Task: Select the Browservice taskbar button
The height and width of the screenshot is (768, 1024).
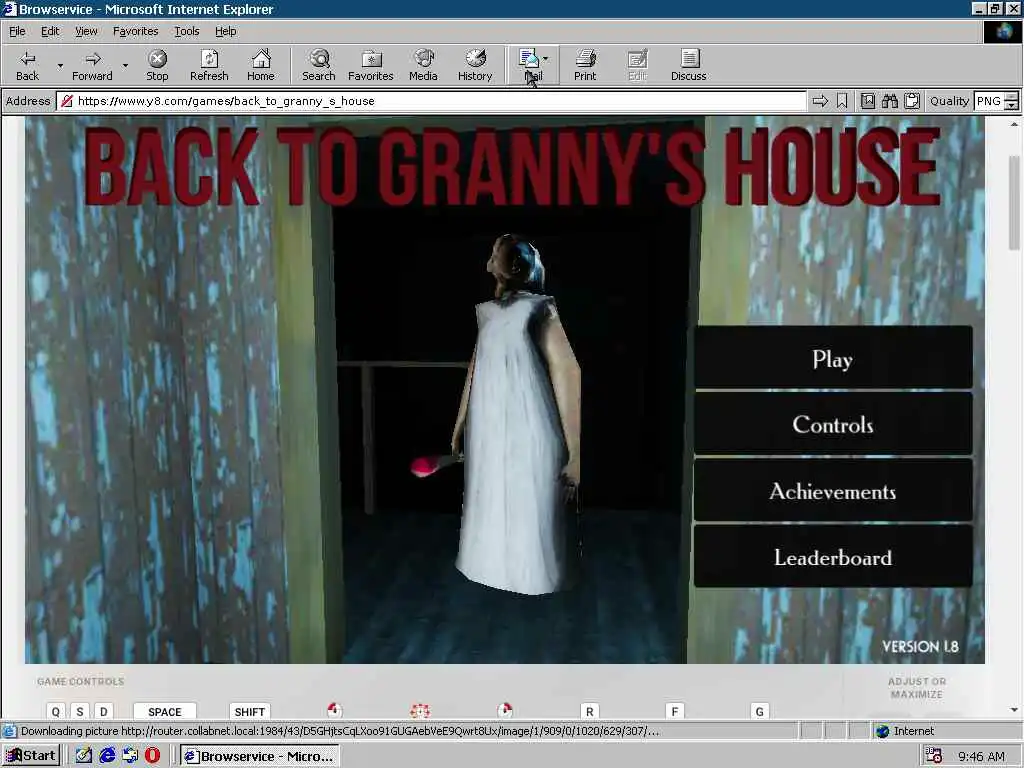Action: pos(260,756)
